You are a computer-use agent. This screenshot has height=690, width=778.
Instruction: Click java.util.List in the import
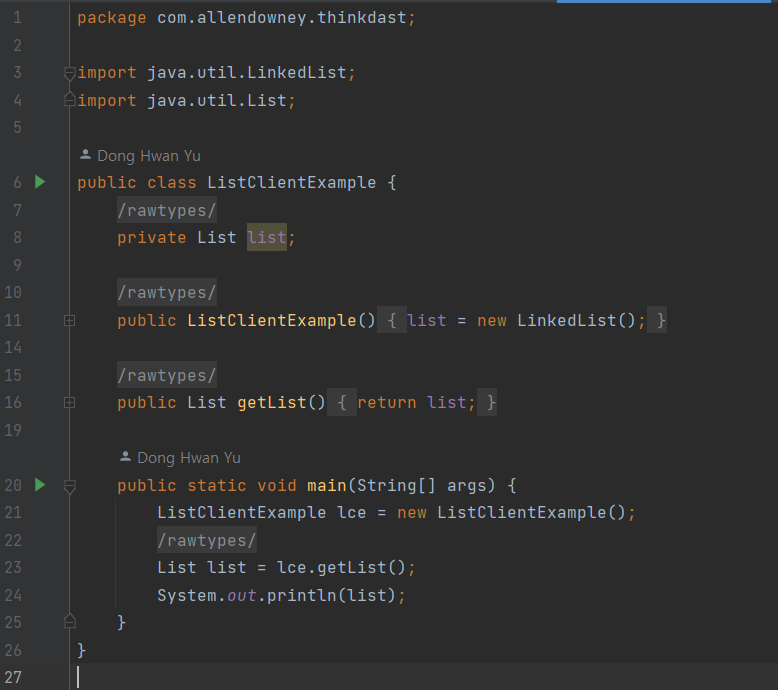[x=217, y=101]
